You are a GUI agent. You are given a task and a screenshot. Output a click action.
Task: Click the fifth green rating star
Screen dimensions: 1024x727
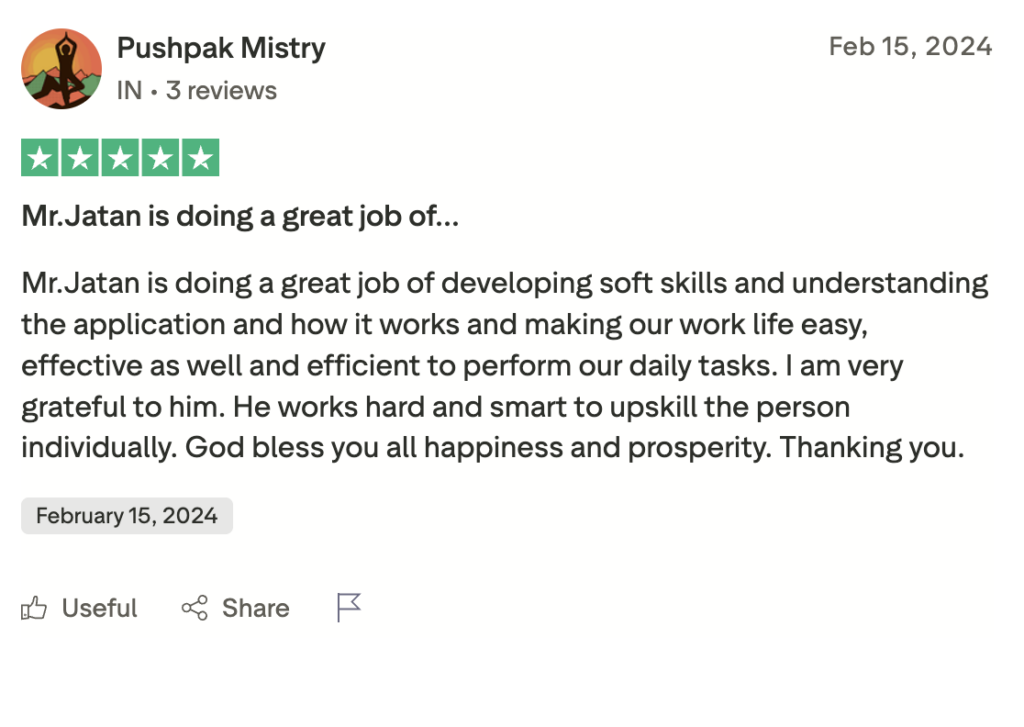coord(200,158)
